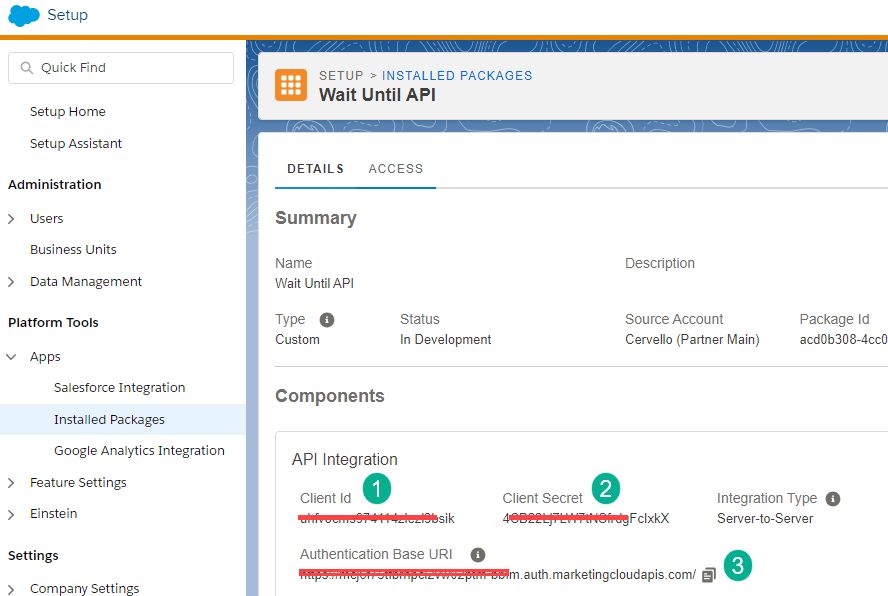The image size is (888, 596).
Task: Click the info icon beside Type
Action: [x=326, y=320]
